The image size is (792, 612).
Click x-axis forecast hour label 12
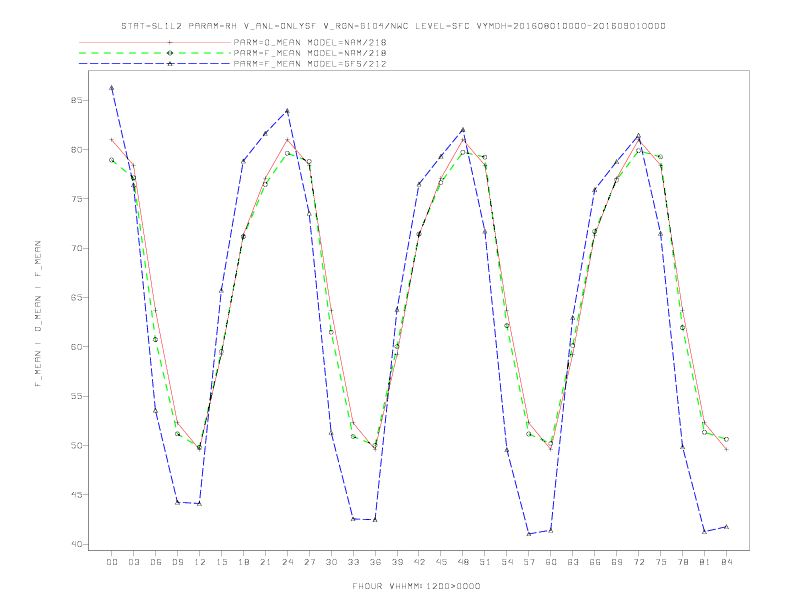(x=200, y=562)
